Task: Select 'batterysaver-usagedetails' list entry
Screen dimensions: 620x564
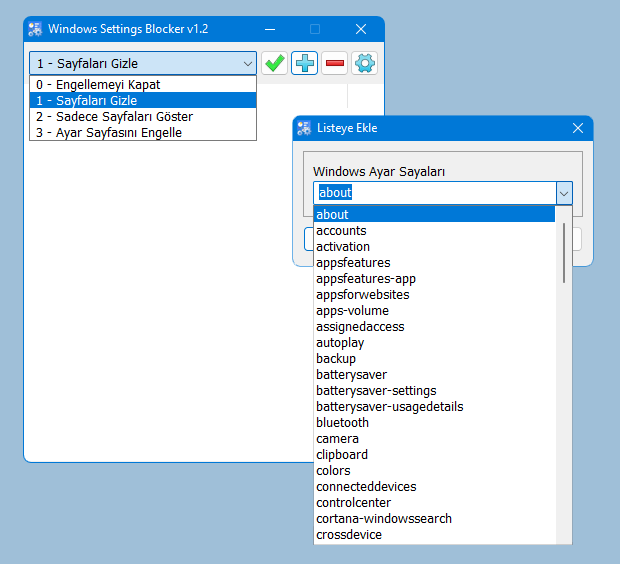Action: coord(435,407)
